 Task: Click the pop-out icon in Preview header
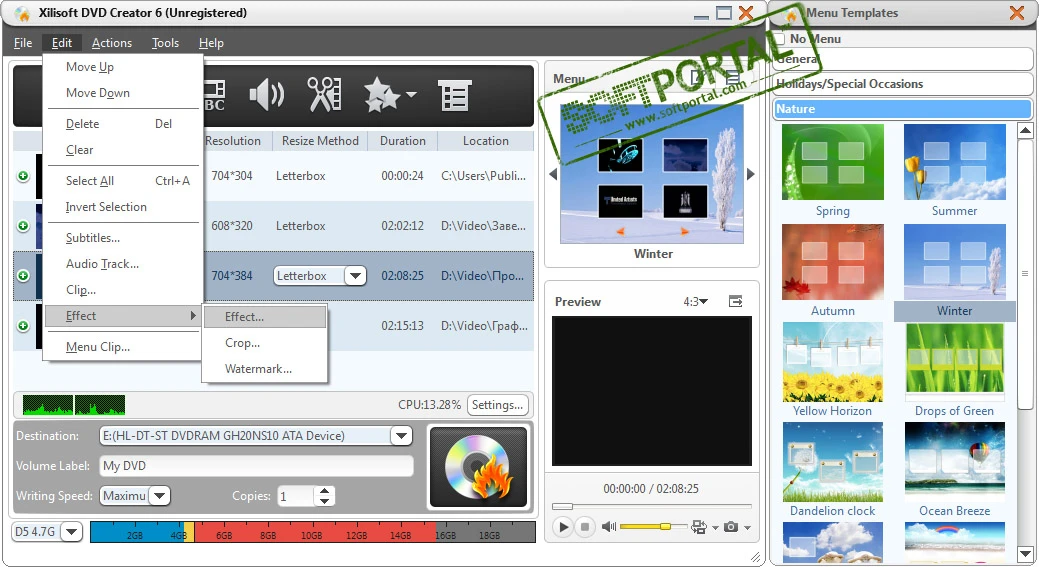[x=736, y=301]
